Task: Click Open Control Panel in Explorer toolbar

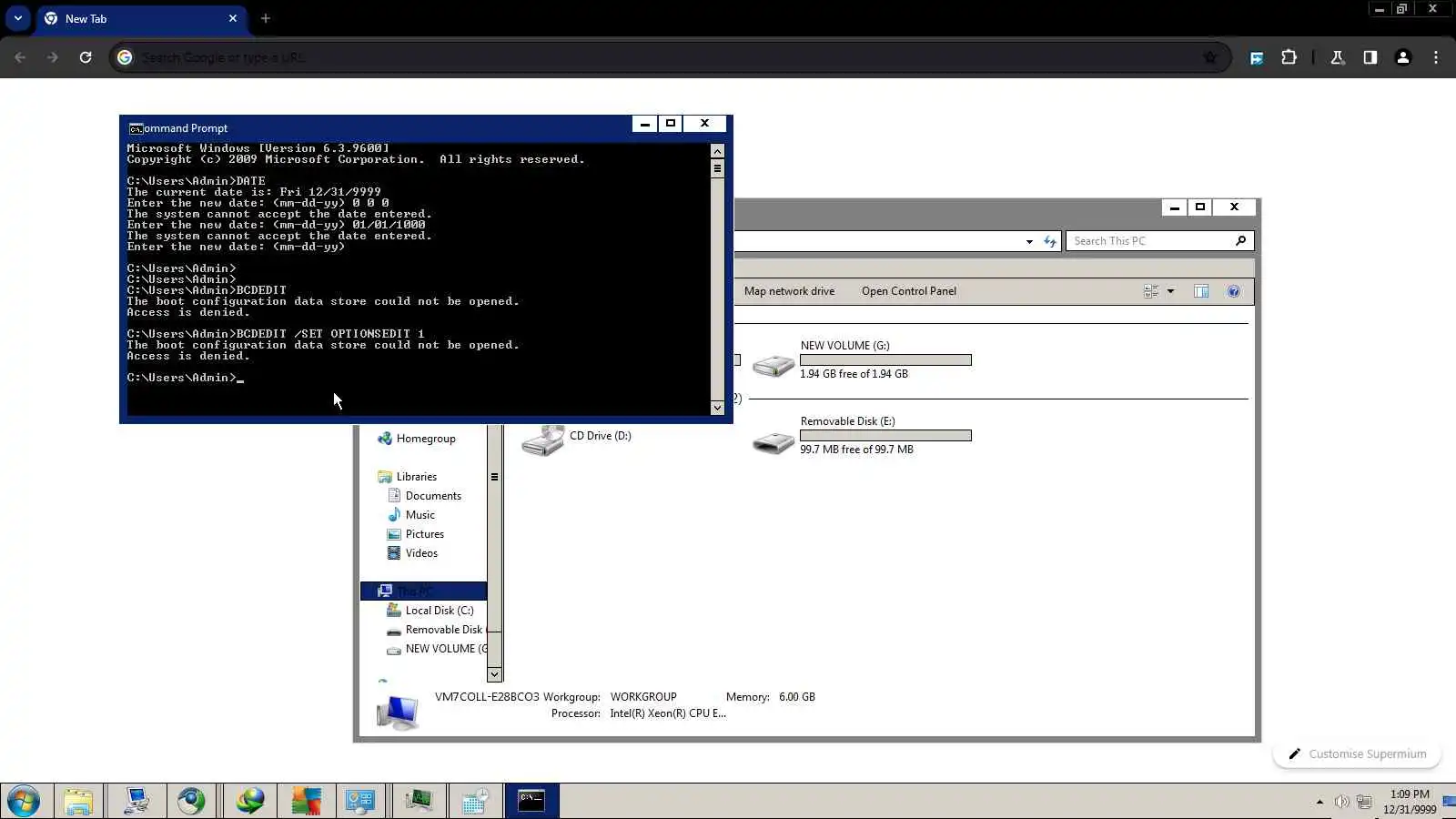Action: click(909, 291)
